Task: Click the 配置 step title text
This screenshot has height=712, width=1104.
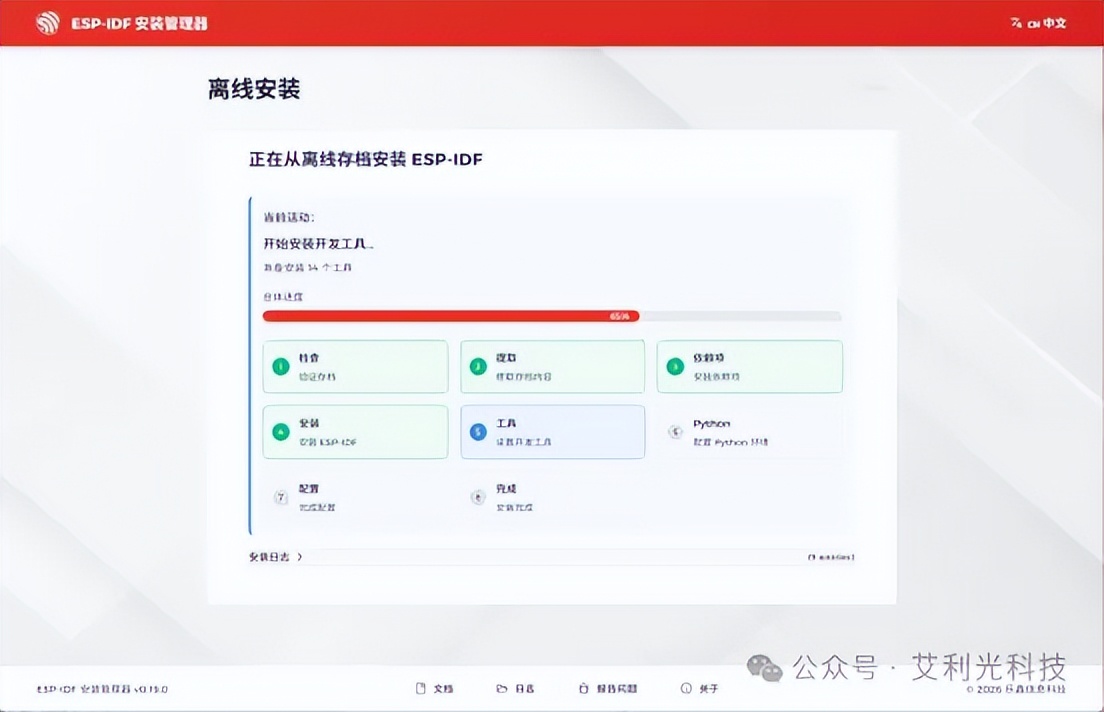Action: click(x=309, y=488)
